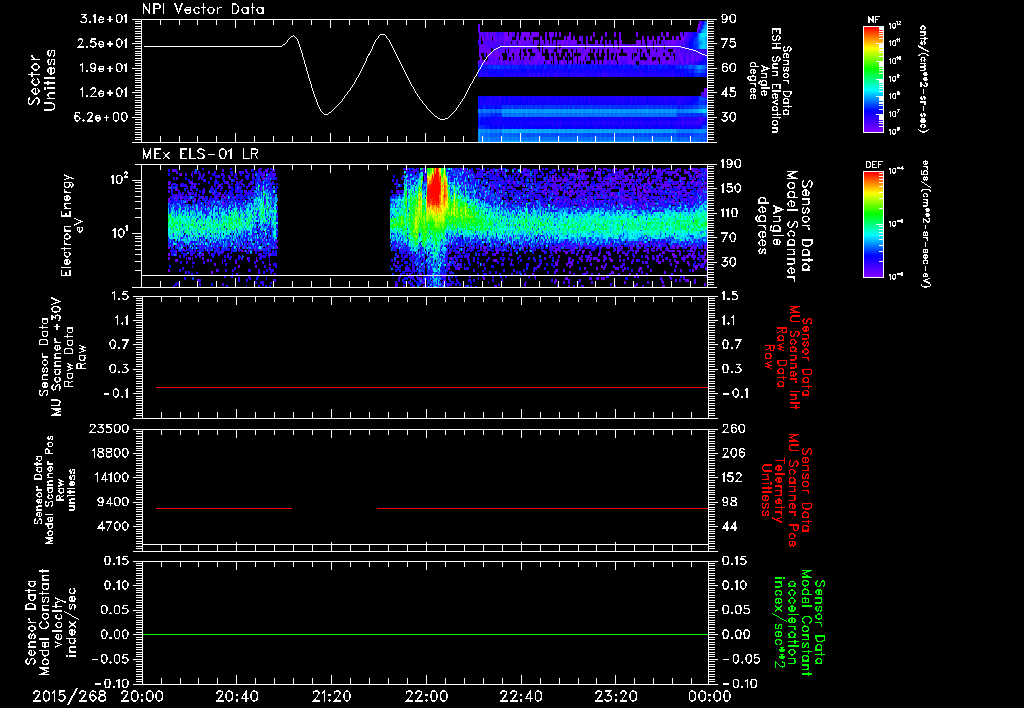This screenshot has height=708, width=1024.
Task: Click the ESH Sun Elevation Angle axis title
Action: [770, 80]
